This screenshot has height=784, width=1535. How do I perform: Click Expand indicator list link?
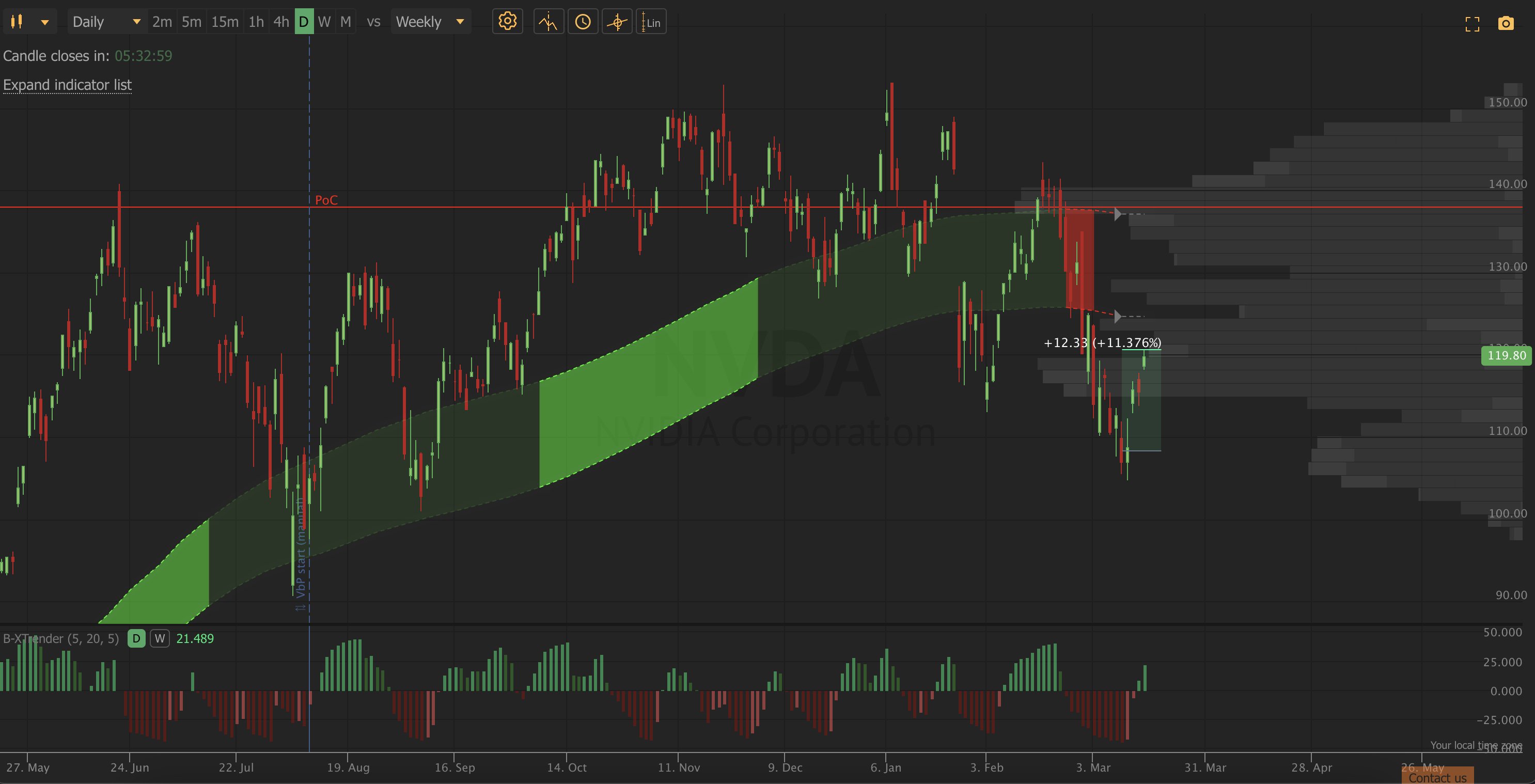[x=67, y=85]
